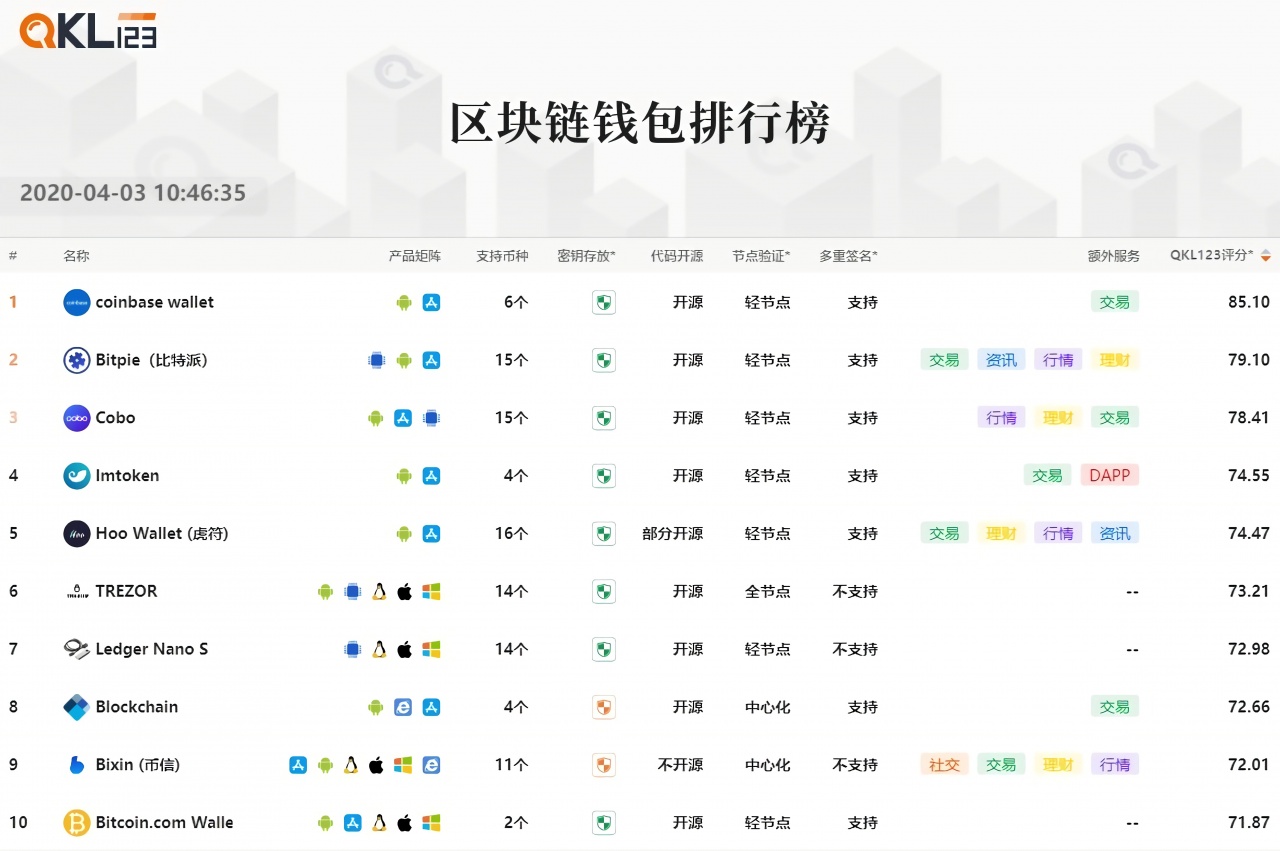Image resolution: width=1280 pixels, height=851 pixels.
Task: Click Ledger Nano S logo icon
Action: tap(77, 649)
